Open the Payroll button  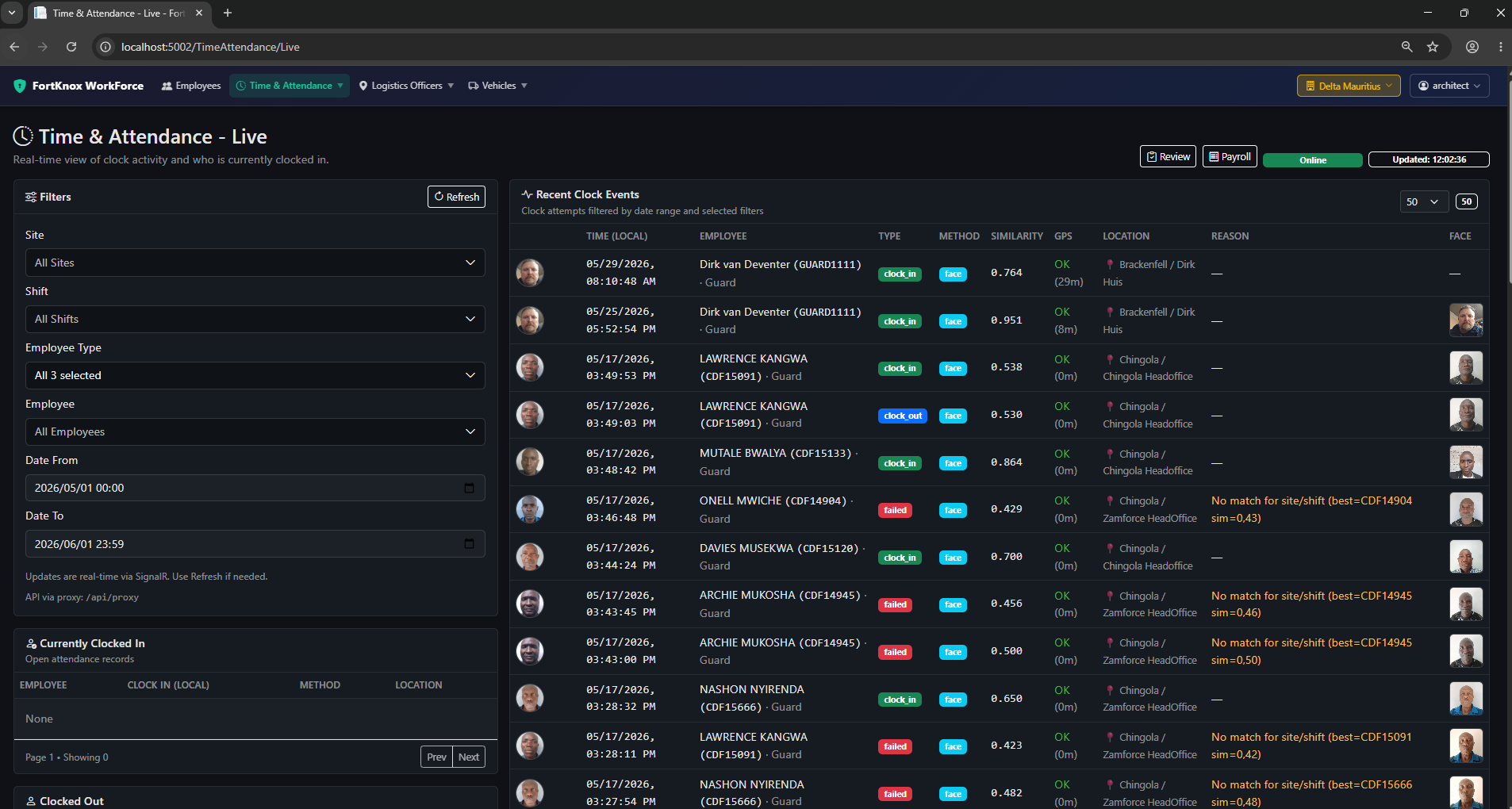1230,156
